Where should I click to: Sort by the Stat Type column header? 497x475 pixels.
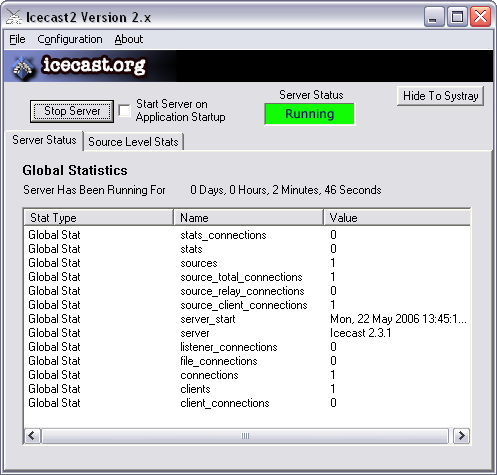(x=99, y=218)
